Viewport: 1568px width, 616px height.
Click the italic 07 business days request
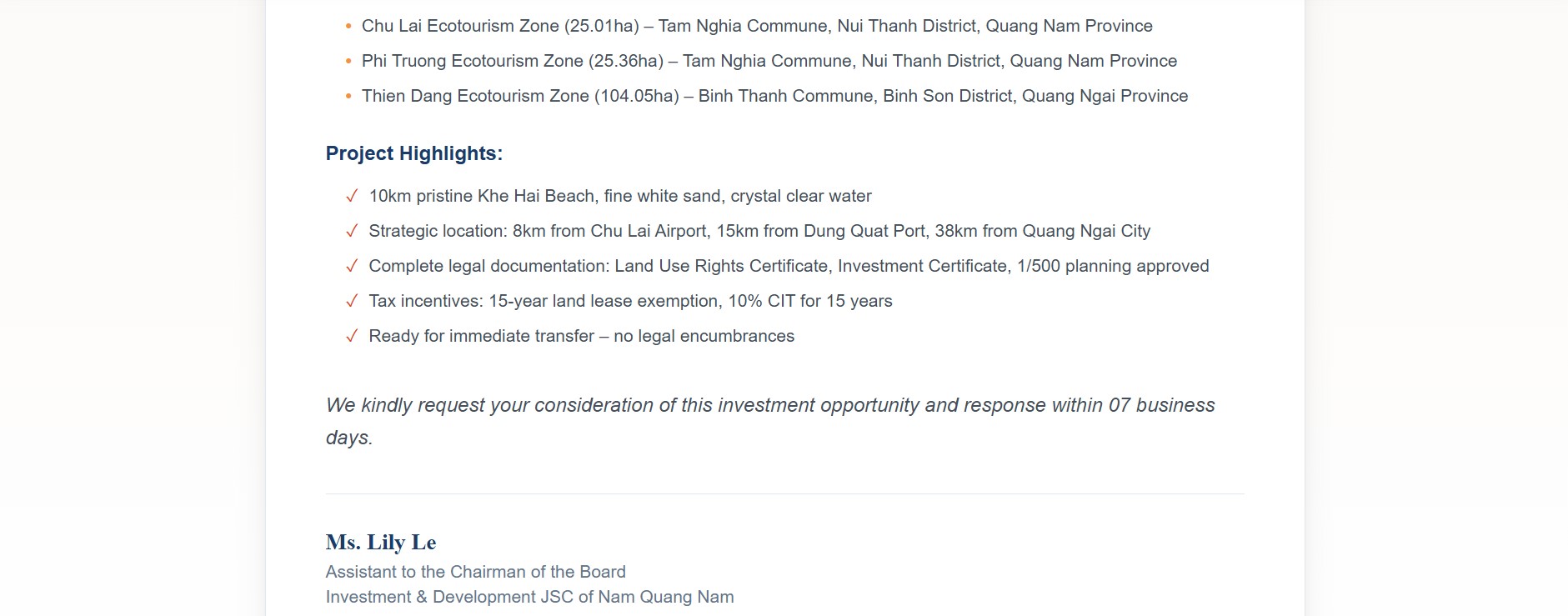click(769, 405)
